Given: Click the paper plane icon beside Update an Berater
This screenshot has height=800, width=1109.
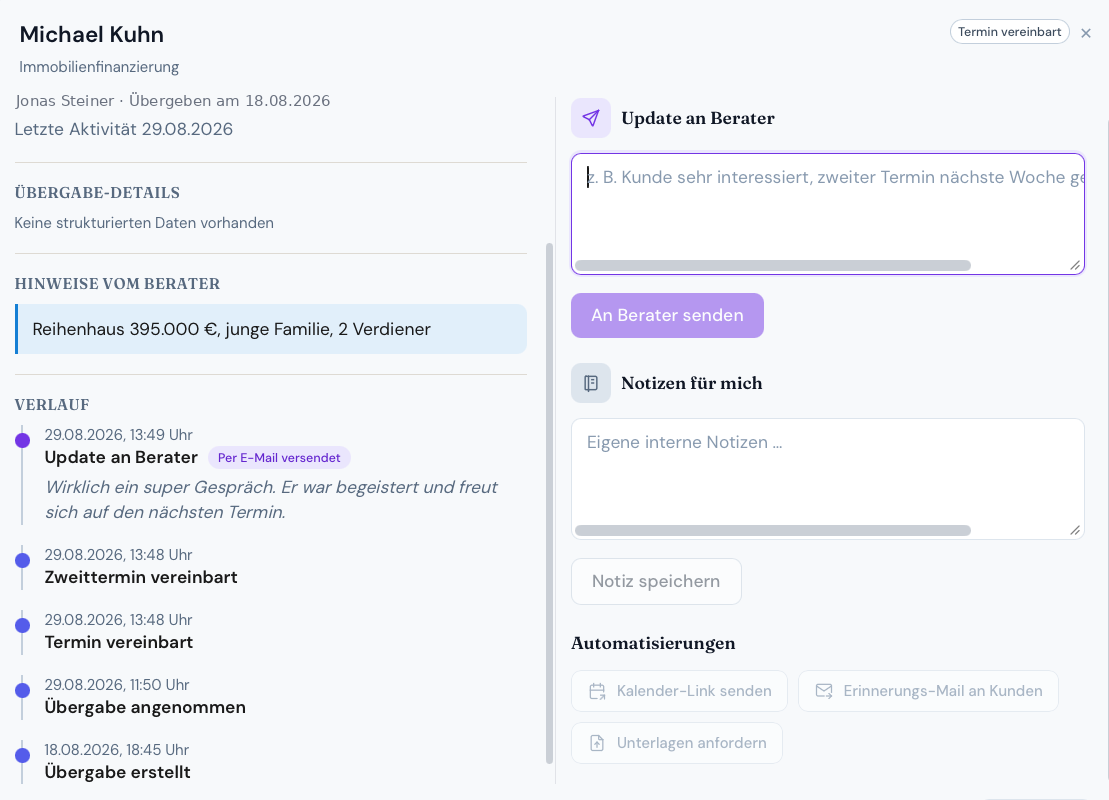Looking at the screenshot, I should click(591, 118).
